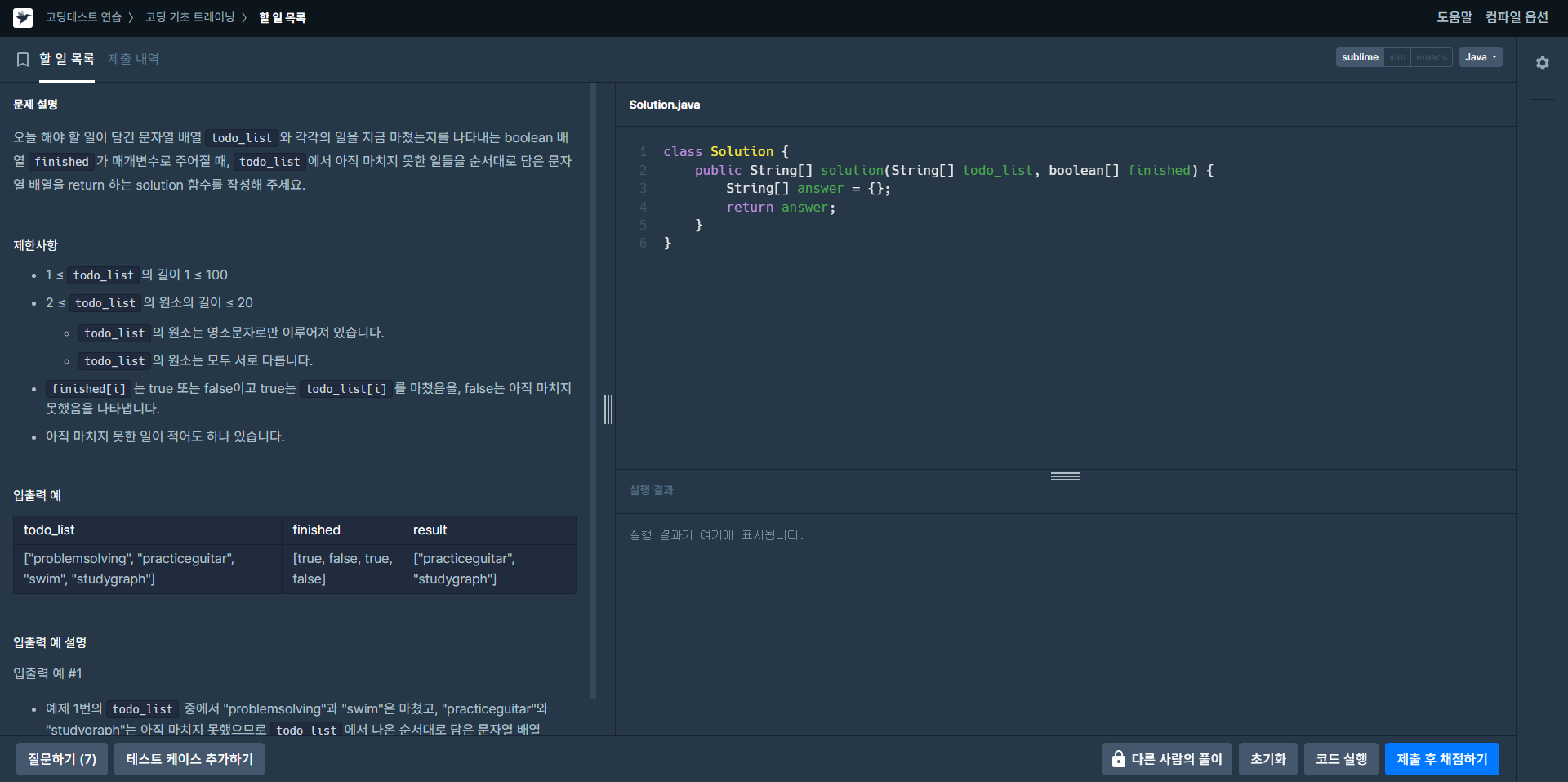Viewport: 1568px width, 782px height.
Task: Open the editor settings gear icon
Action: click(x=1542, y=63)
